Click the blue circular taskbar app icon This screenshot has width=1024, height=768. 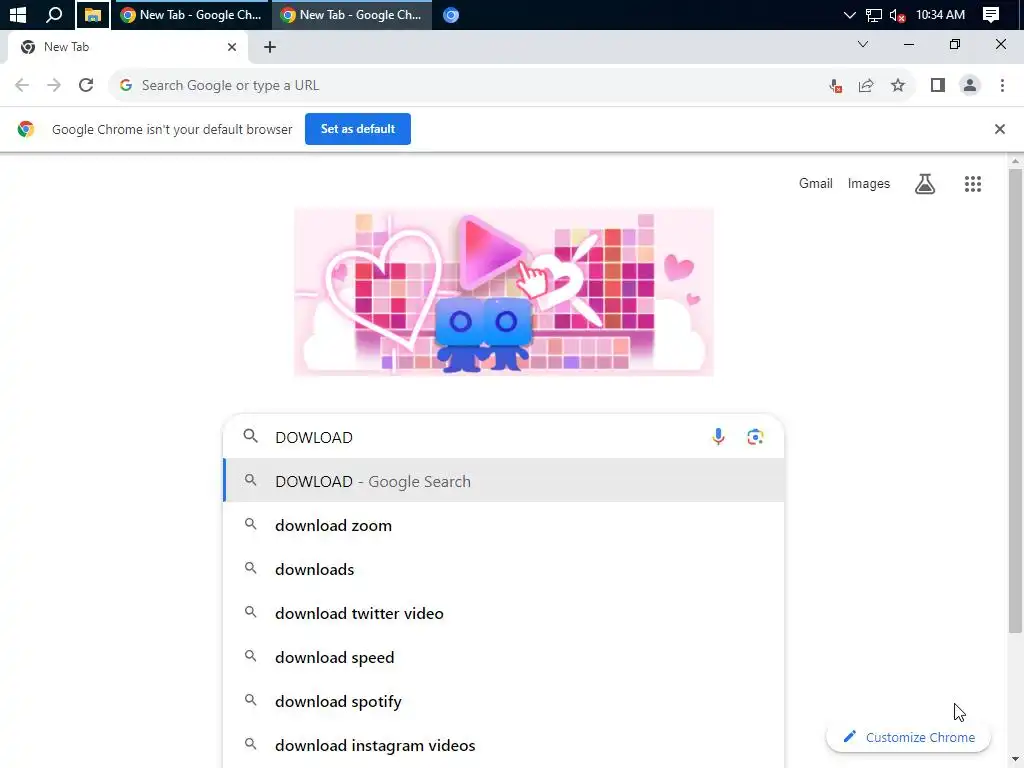click(x=451, y=14)
